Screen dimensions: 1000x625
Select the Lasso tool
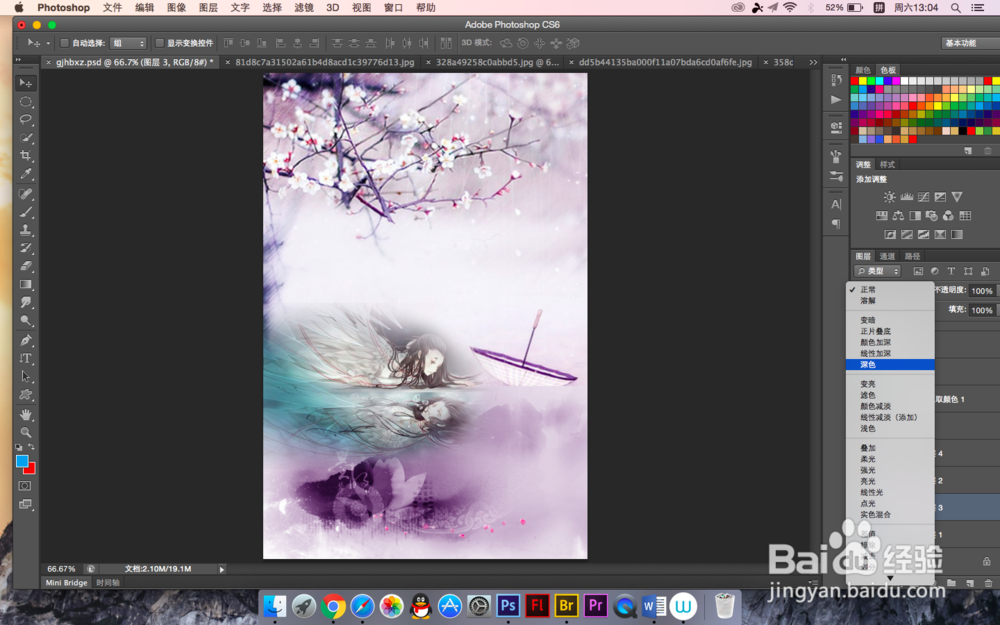(26, 119)
